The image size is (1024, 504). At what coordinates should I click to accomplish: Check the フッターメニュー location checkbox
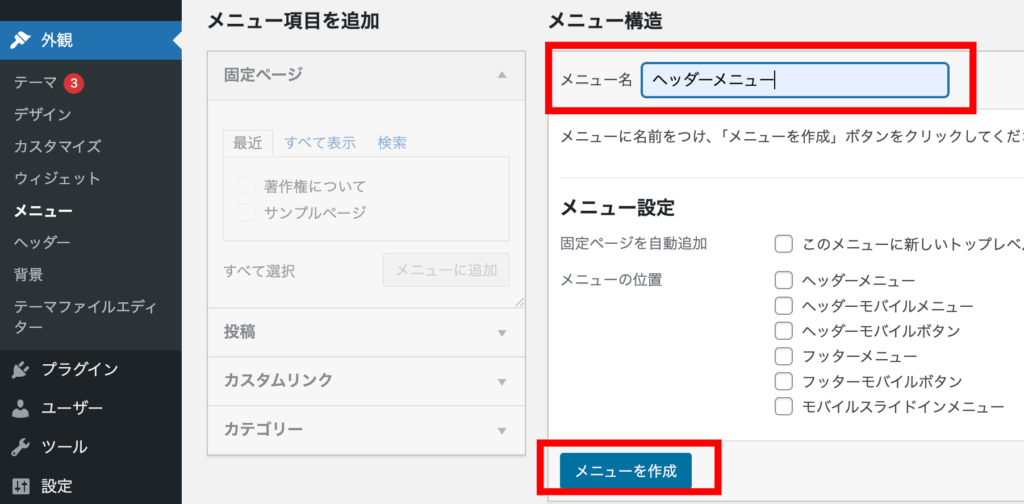click(x=784, y=356)
